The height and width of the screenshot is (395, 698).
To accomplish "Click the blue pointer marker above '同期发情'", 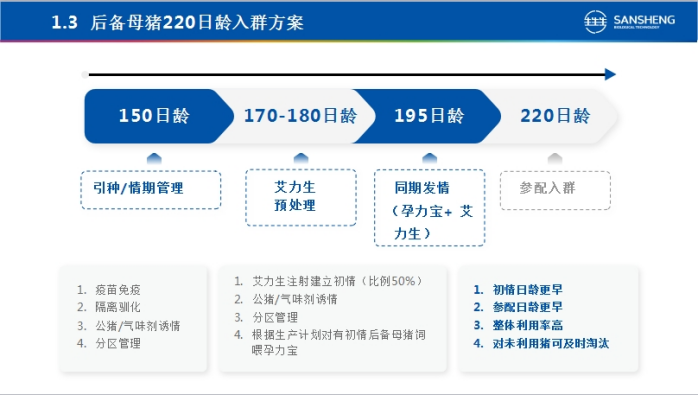I will (x=430, y=158).
